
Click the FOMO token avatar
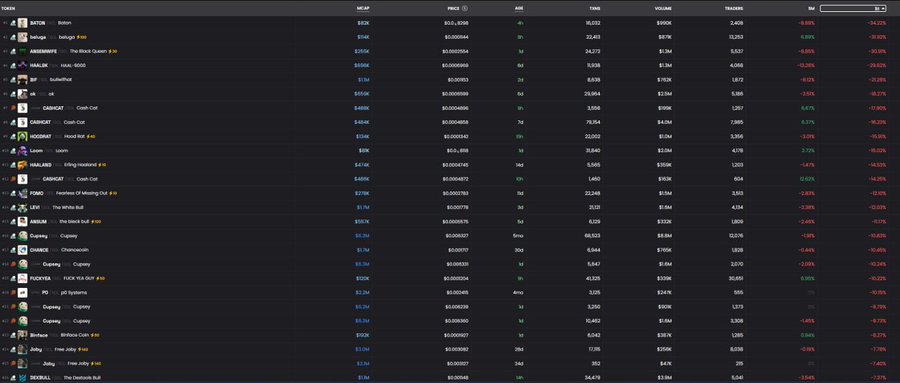pyautogui.click(x=22, y=194)
